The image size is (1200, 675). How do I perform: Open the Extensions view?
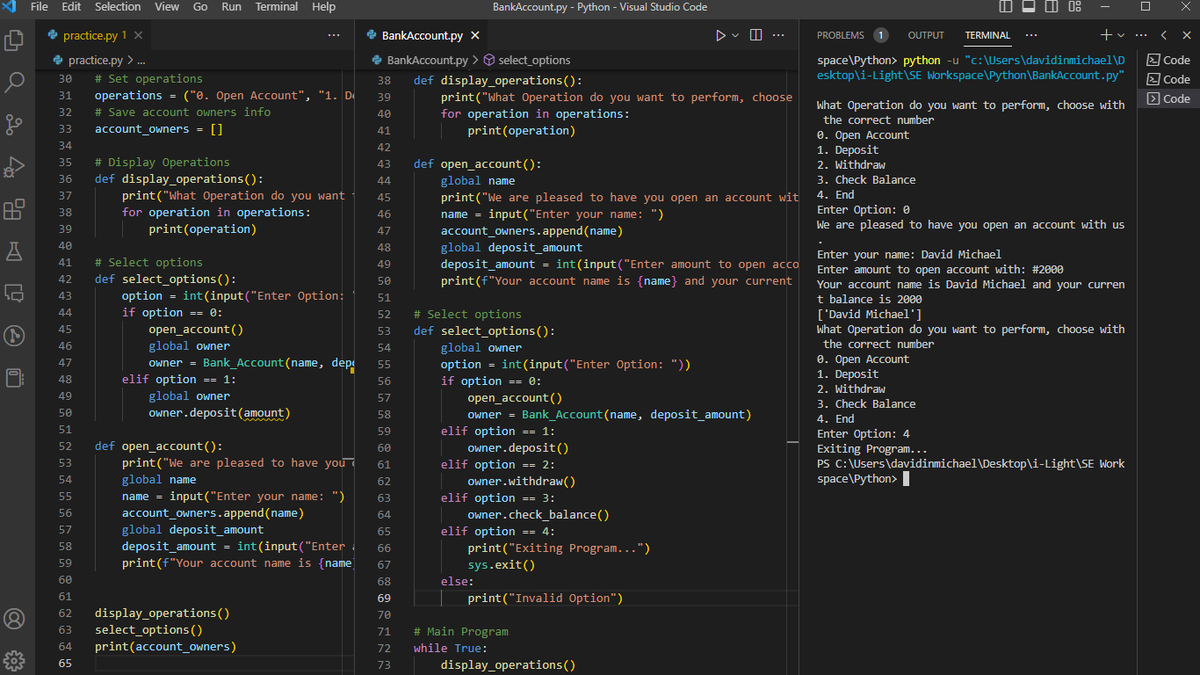coord(14,209)
